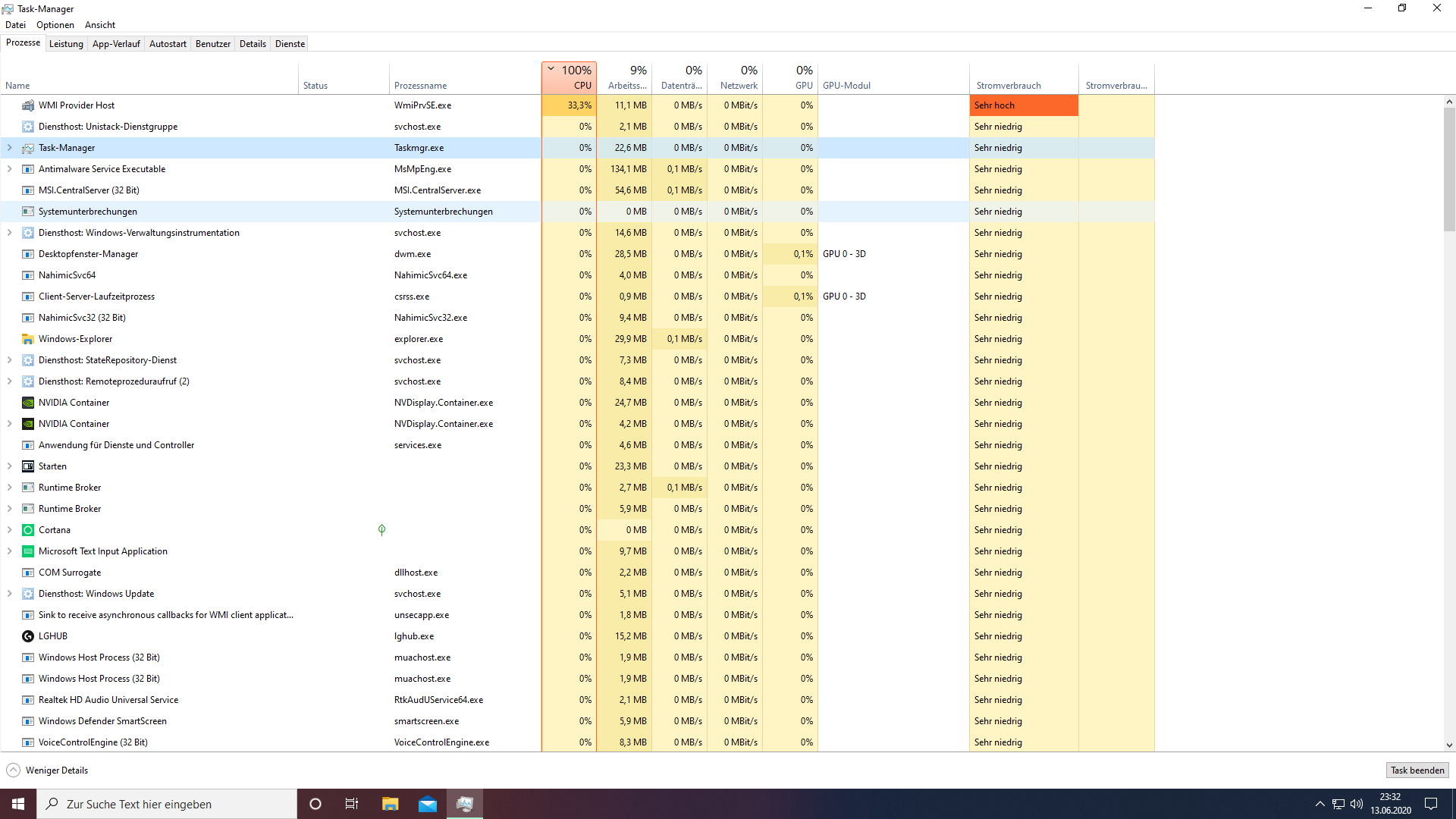Expand Diensthost: Windows Update entry
Image resolution: width=1456 pixels, height=819 pixels.
(9, 594)
